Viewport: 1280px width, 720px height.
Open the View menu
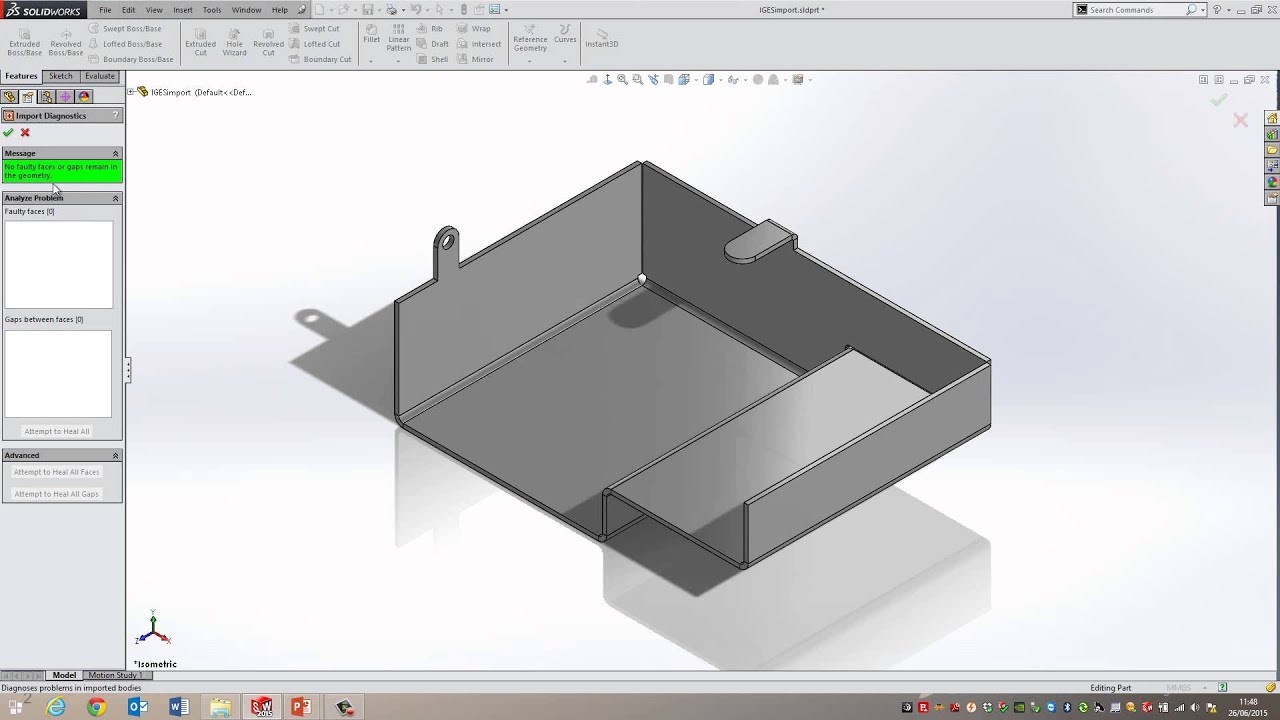point(154,10)
